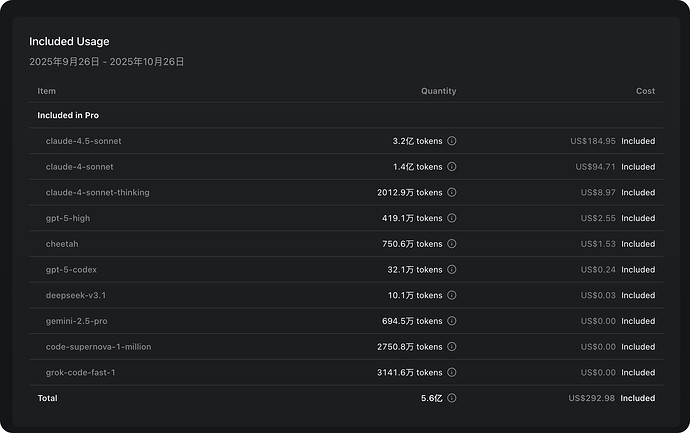Click info icon next to grok-code-fast-1 tokens
Image resolution: width=690 pixels, height=433 pixels.
tap(451, 373)
